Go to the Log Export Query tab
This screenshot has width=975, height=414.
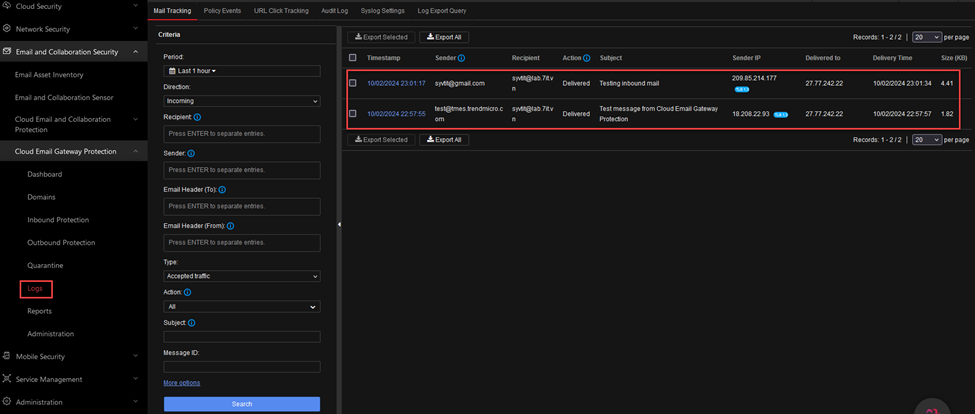pos(441,11)
